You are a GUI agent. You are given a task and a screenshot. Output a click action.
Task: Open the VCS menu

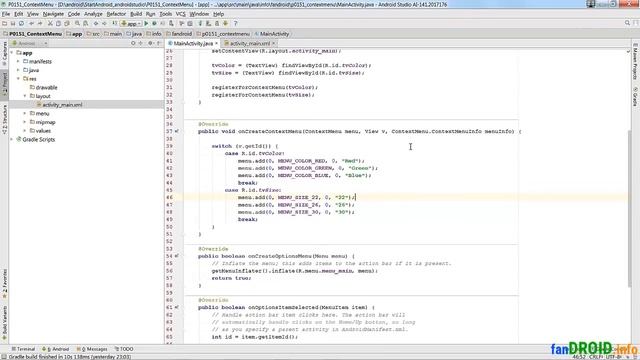pyautogui.click(x=180, y=14)
